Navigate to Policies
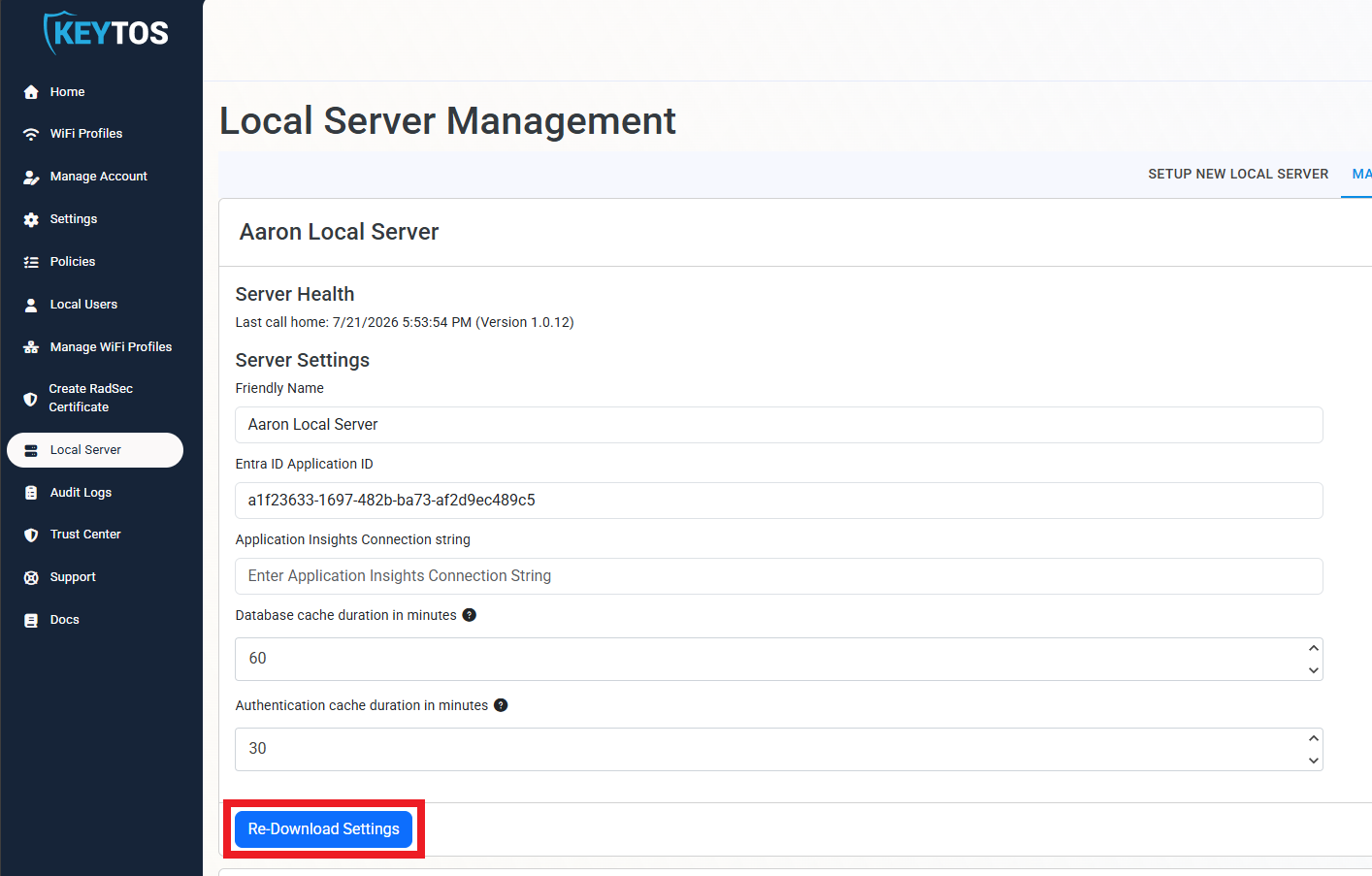Screen dimensions: 1372x876 click(73, 262)
